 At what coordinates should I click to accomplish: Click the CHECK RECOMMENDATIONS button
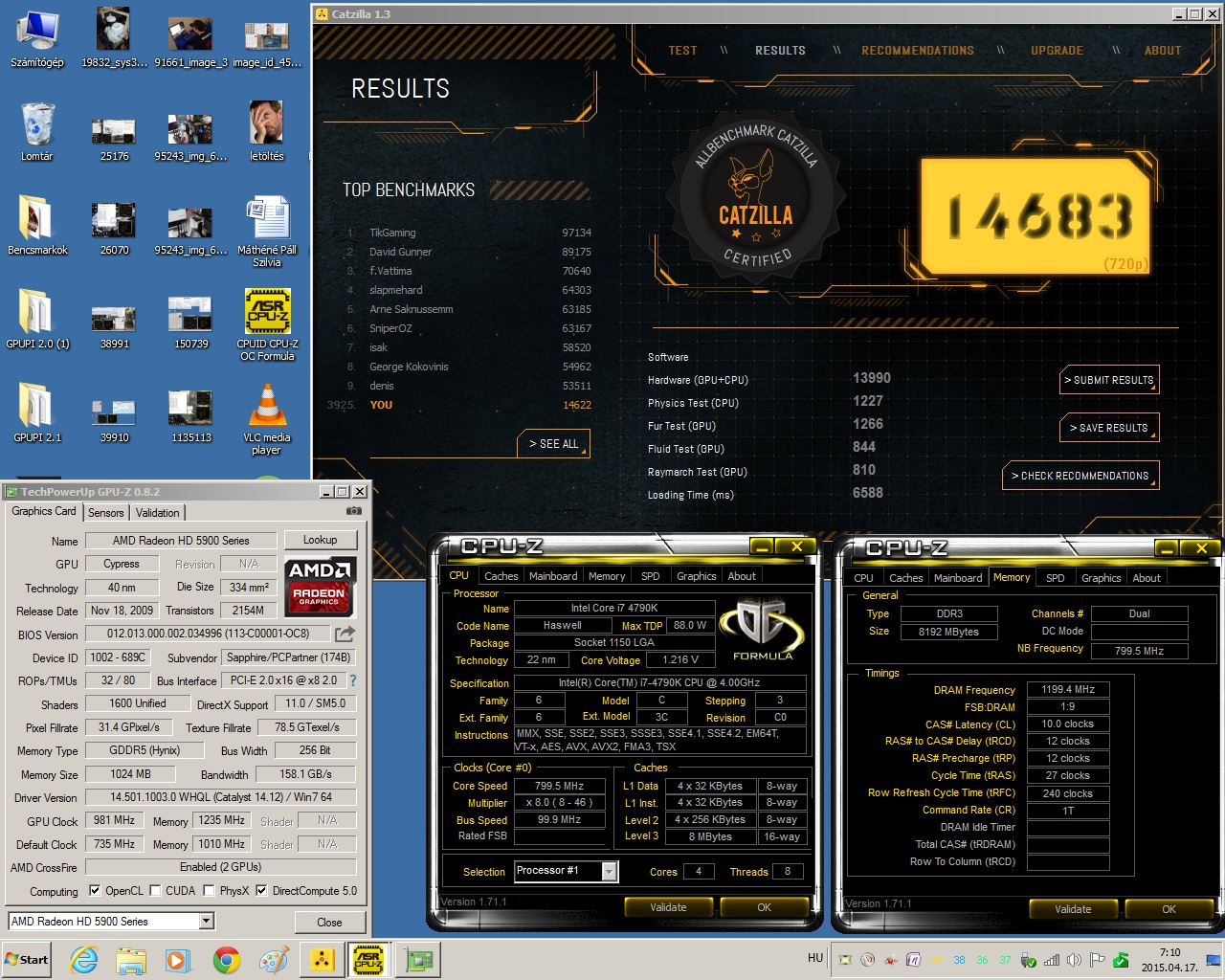click(1080, 476)
